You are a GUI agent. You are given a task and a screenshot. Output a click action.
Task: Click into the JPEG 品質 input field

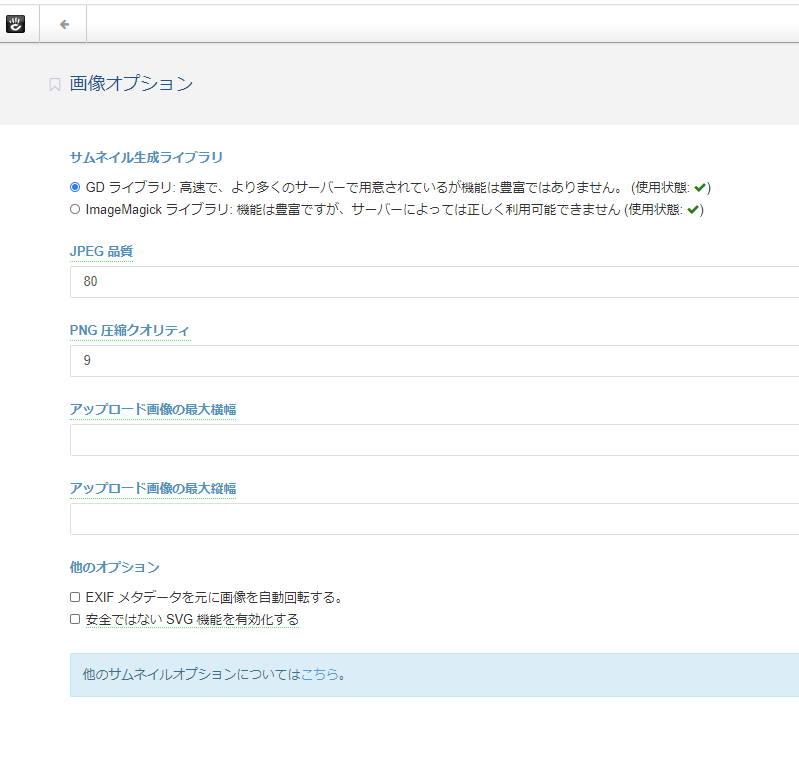[434, 281]
